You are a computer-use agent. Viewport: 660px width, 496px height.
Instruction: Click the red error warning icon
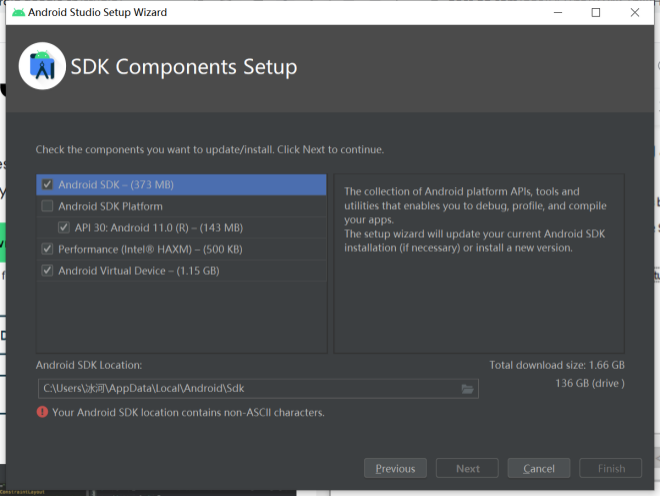(x=42, y=411)
